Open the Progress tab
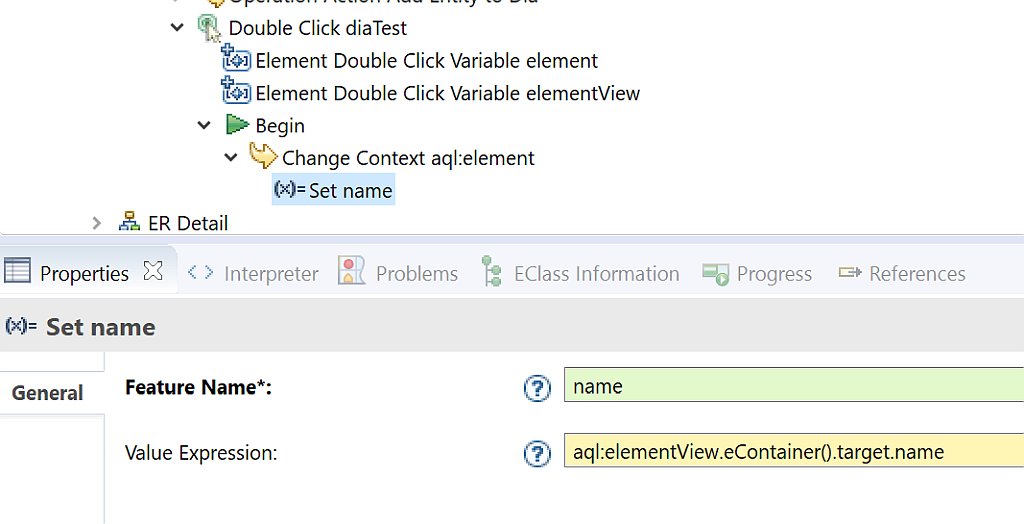 tap(757, 273)
